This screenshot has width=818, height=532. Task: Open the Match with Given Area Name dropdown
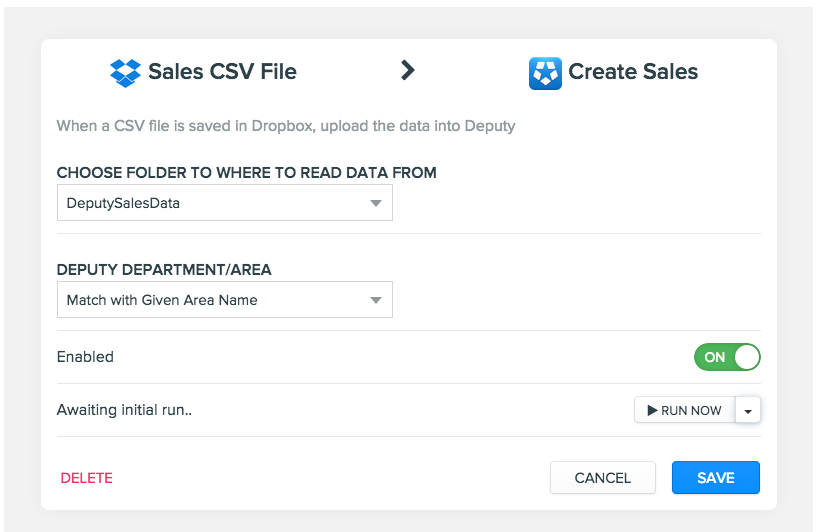click(225, 300)
